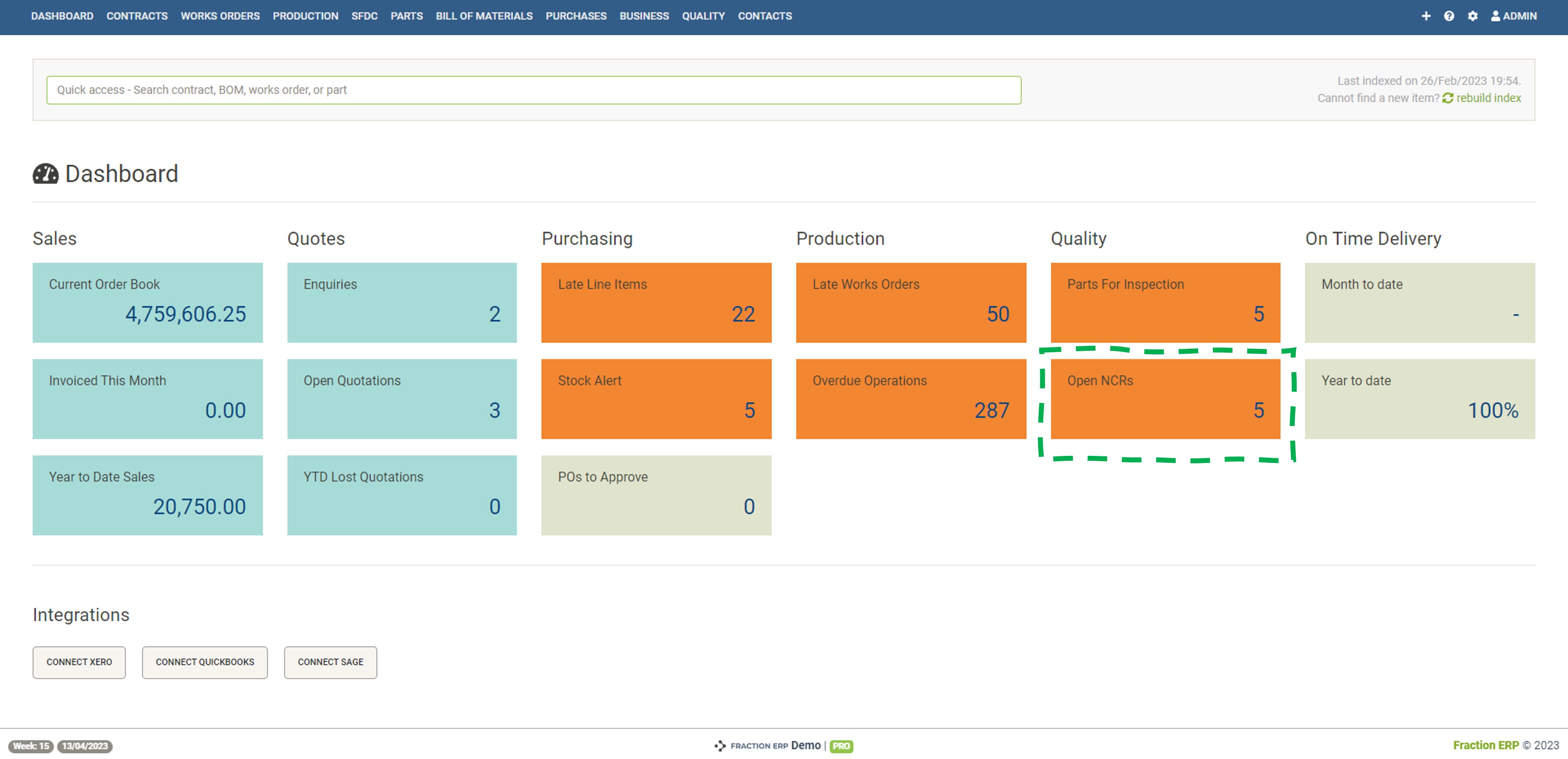Select WORKS ORDERS from the navigation bar

point(220,16)
